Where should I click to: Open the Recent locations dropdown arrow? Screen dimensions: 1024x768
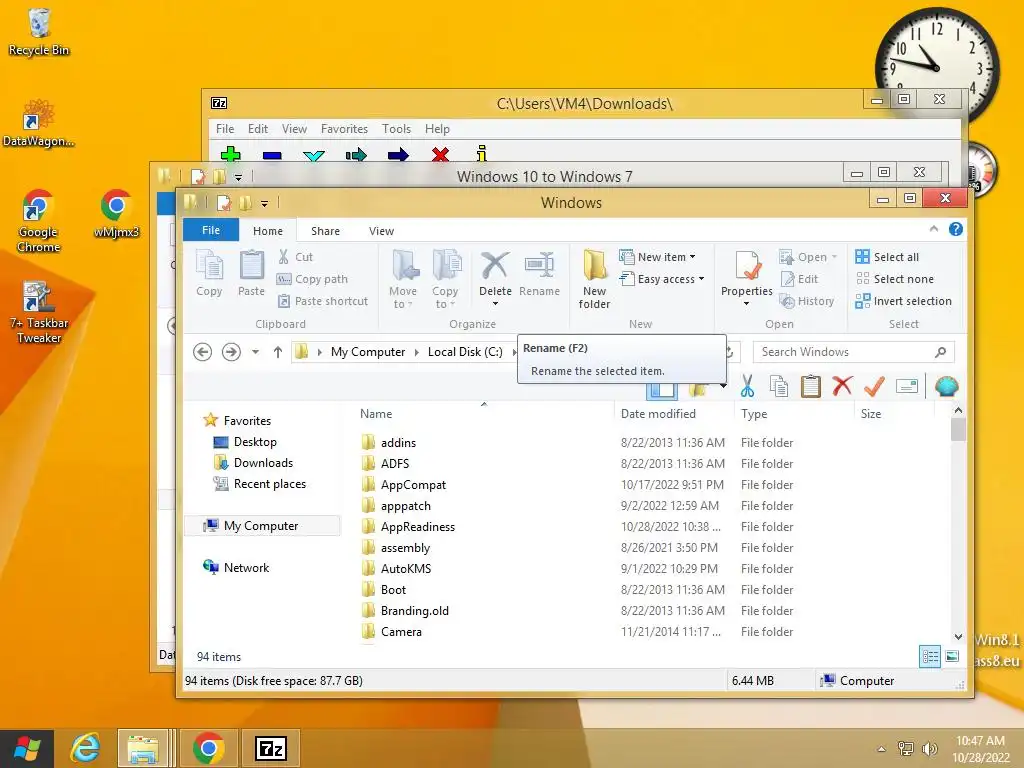point(255,352)
